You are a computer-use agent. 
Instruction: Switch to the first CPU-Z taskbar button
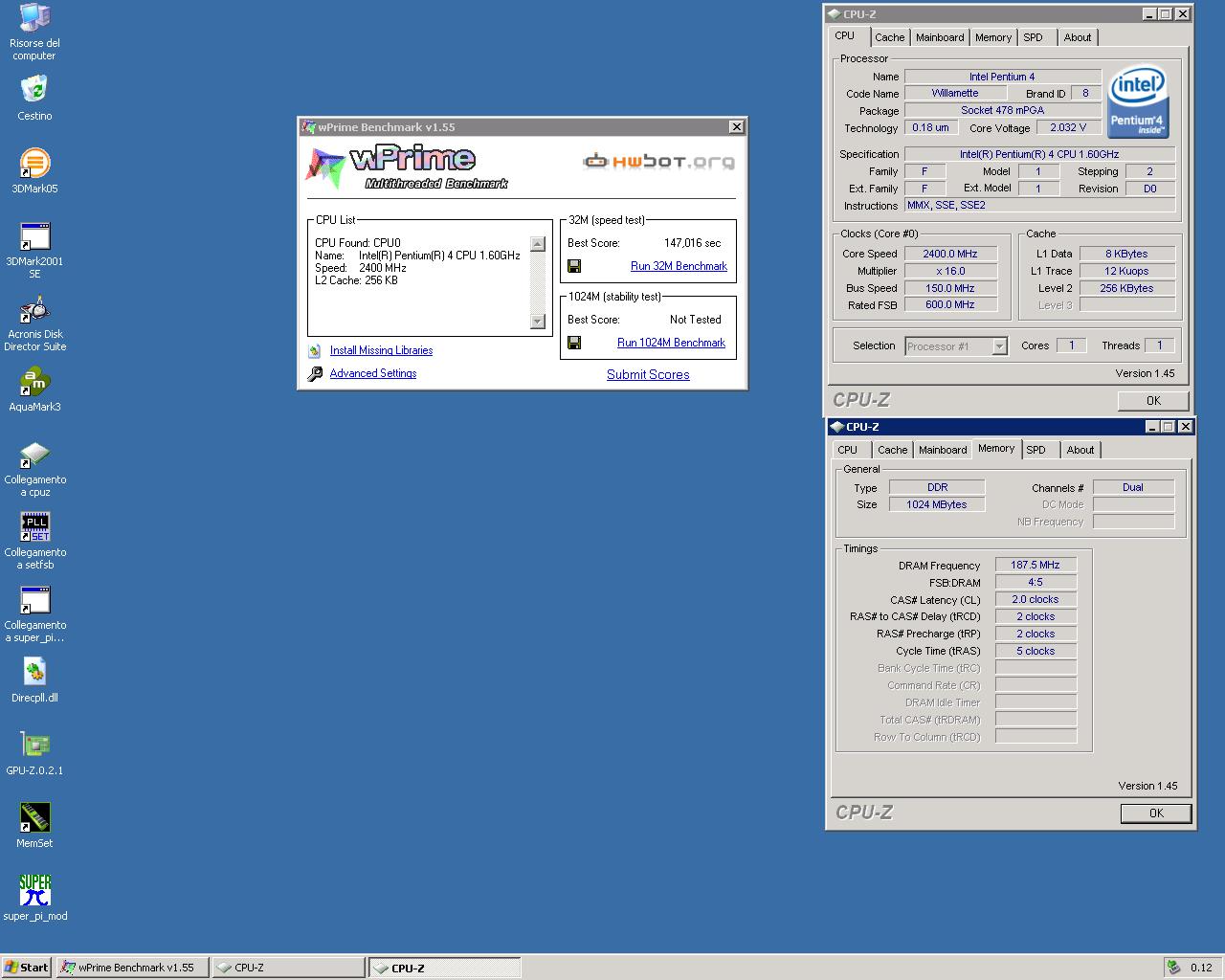click(288, 968)
